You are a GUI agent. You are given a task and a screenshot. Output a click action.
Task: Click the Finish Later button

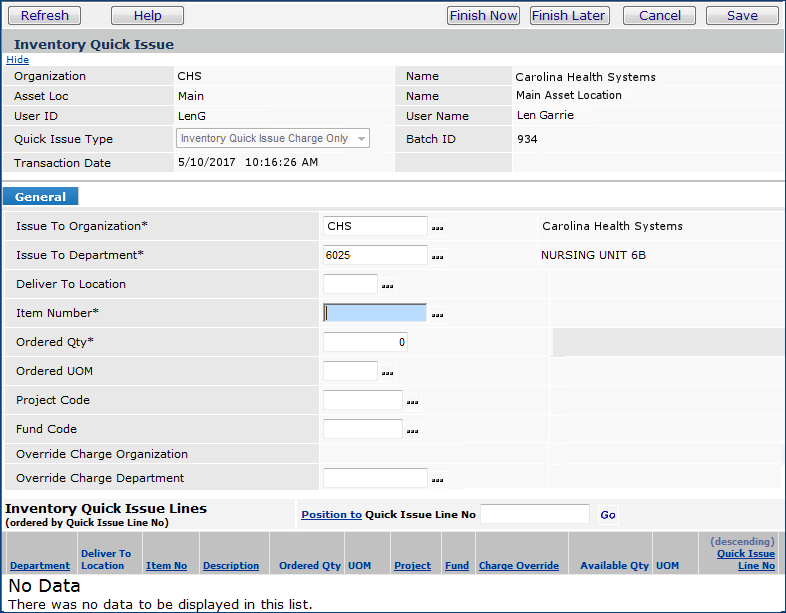click(x=569, y=15)
